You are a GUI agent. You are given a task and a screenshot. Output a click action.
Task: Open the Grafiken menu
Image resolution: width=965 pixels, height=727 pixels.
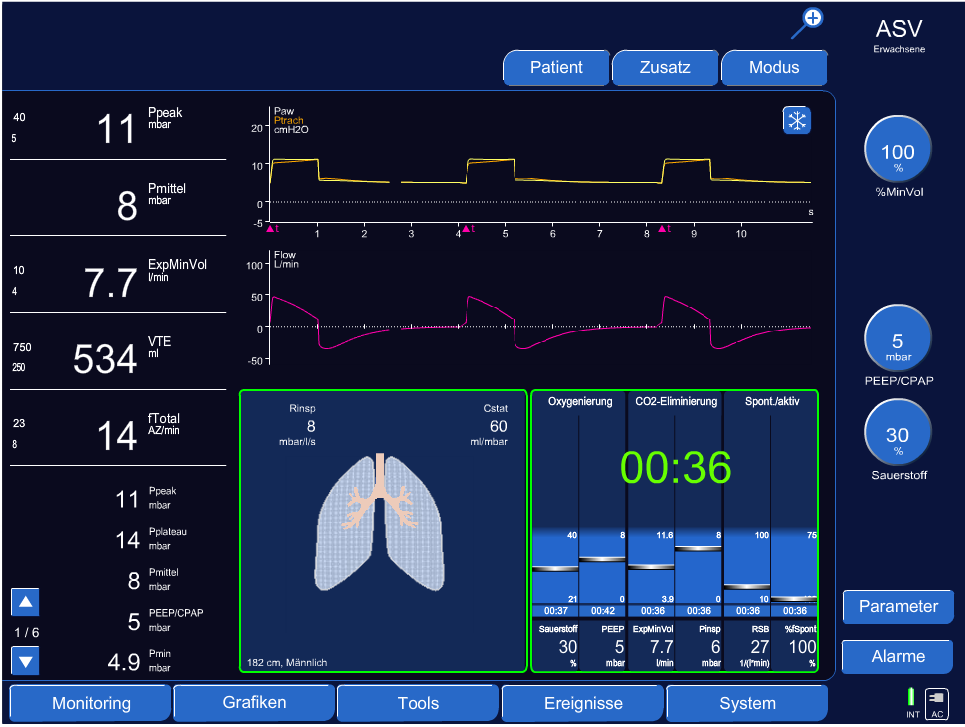[x=254, y=703]
